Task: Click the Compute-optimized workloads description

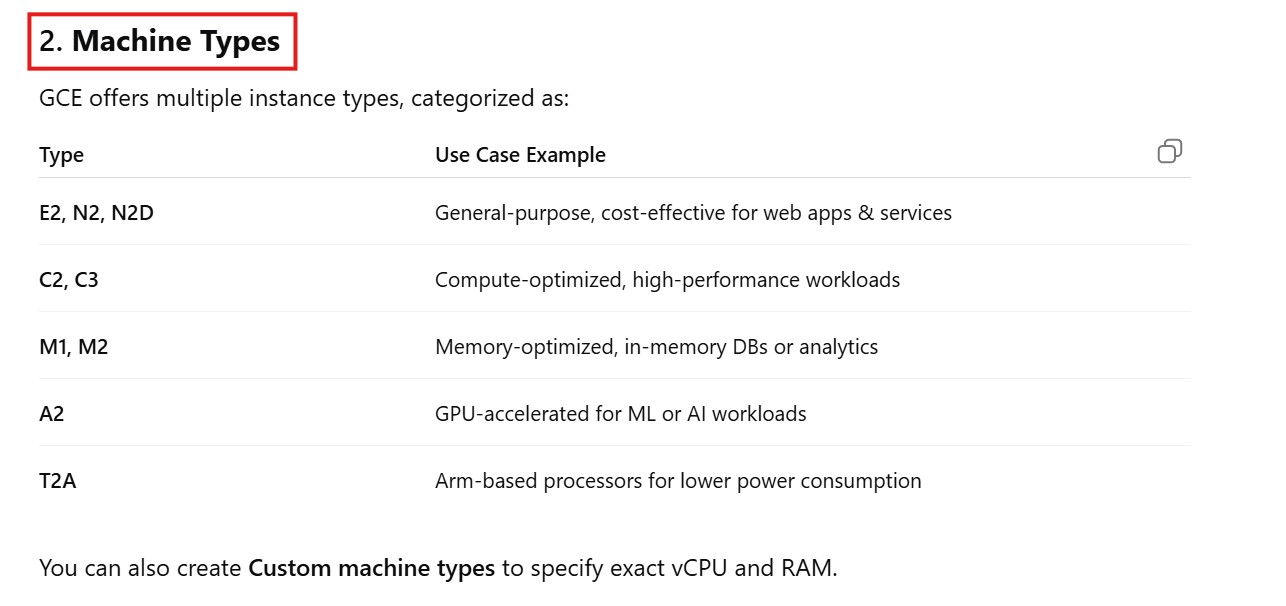Action: coord(667,280)
